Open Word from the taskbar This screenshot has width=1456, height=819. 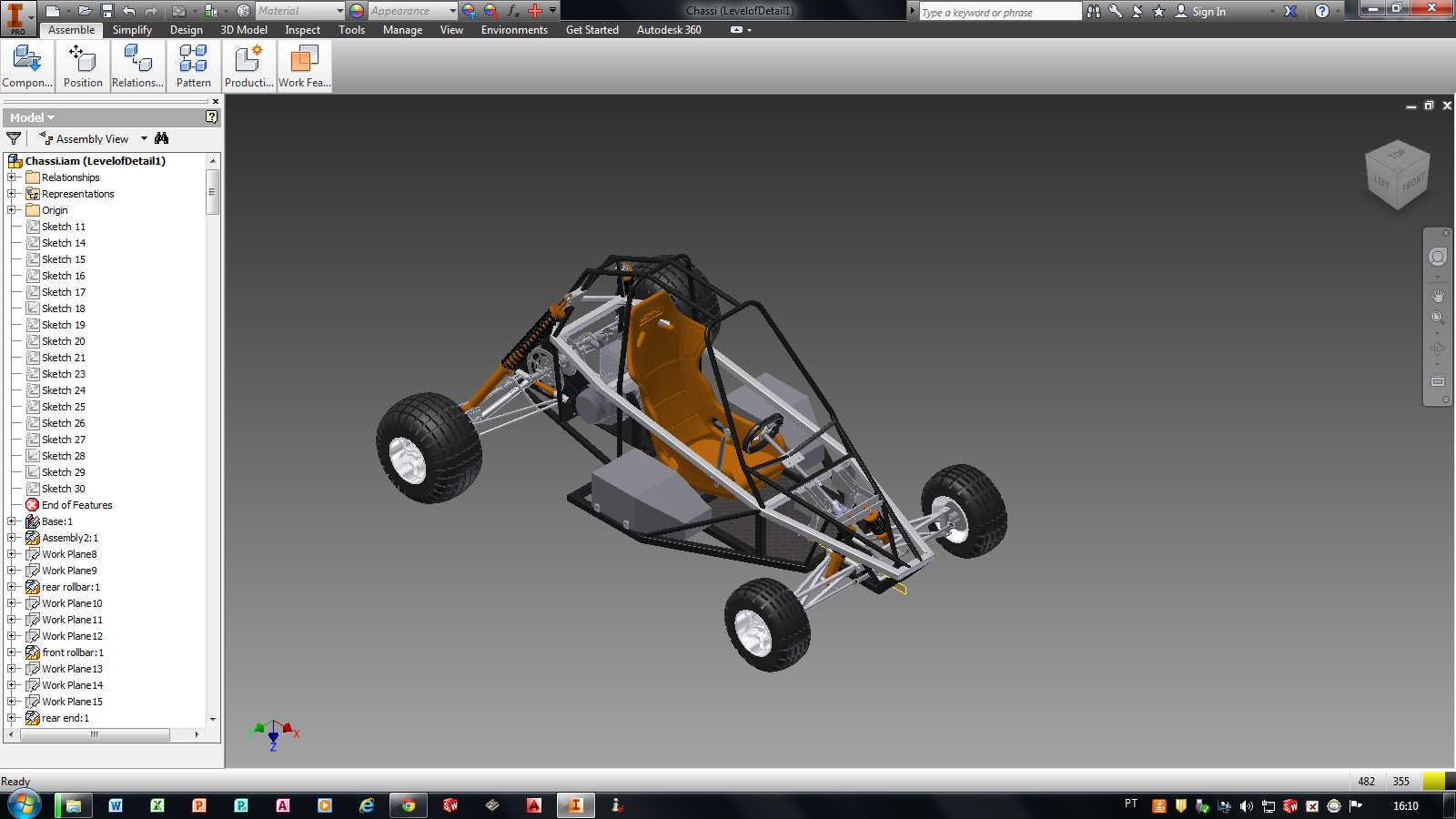click(116, 805)
